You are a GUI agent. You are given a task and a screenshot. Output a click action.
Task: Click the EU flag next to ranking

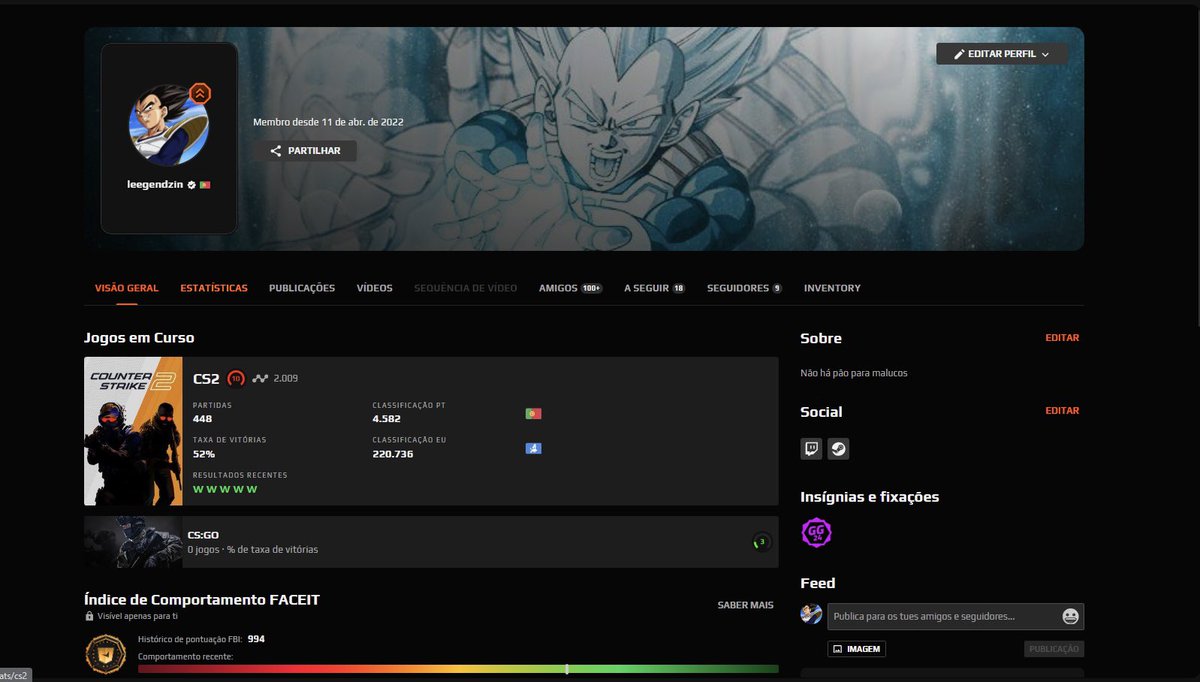(x=533, y=448)
